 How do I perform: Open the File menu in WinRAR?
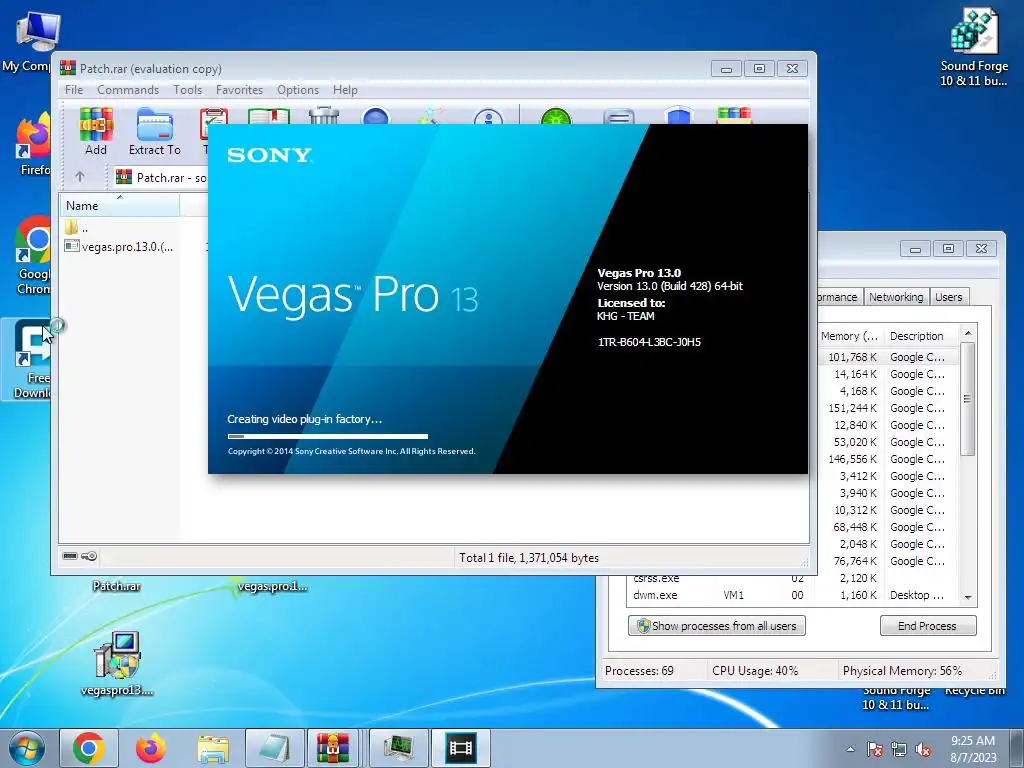74,89
